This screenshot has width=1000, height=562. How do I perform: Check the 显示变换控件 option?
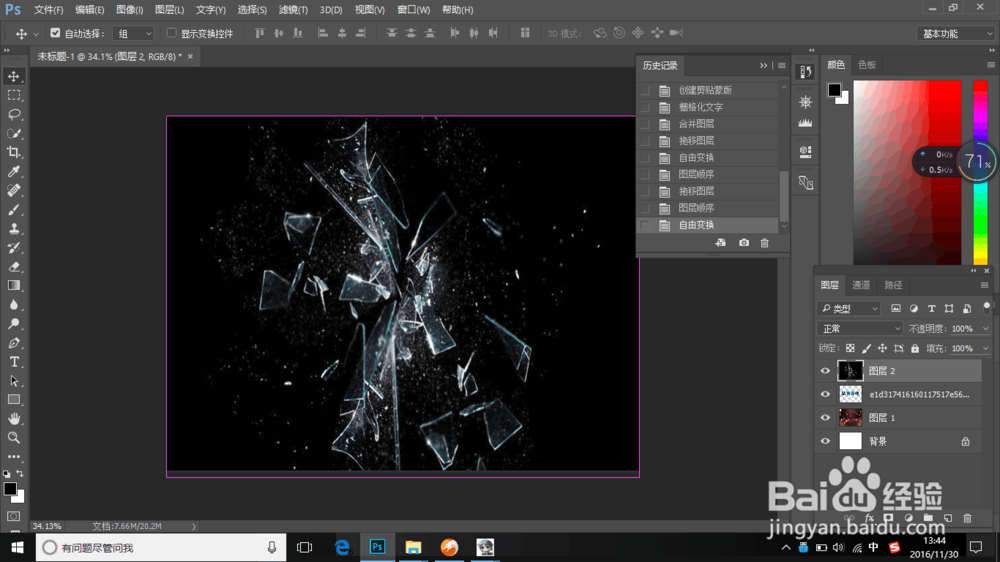pyautogui.click(x=172, y=33)
